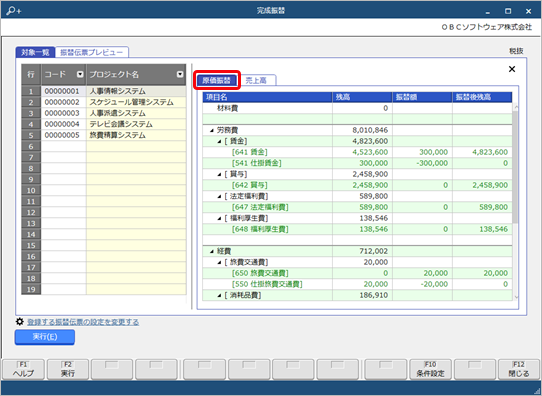Click the 振替額 column header
542x396 pixels.
coord(422,97)
